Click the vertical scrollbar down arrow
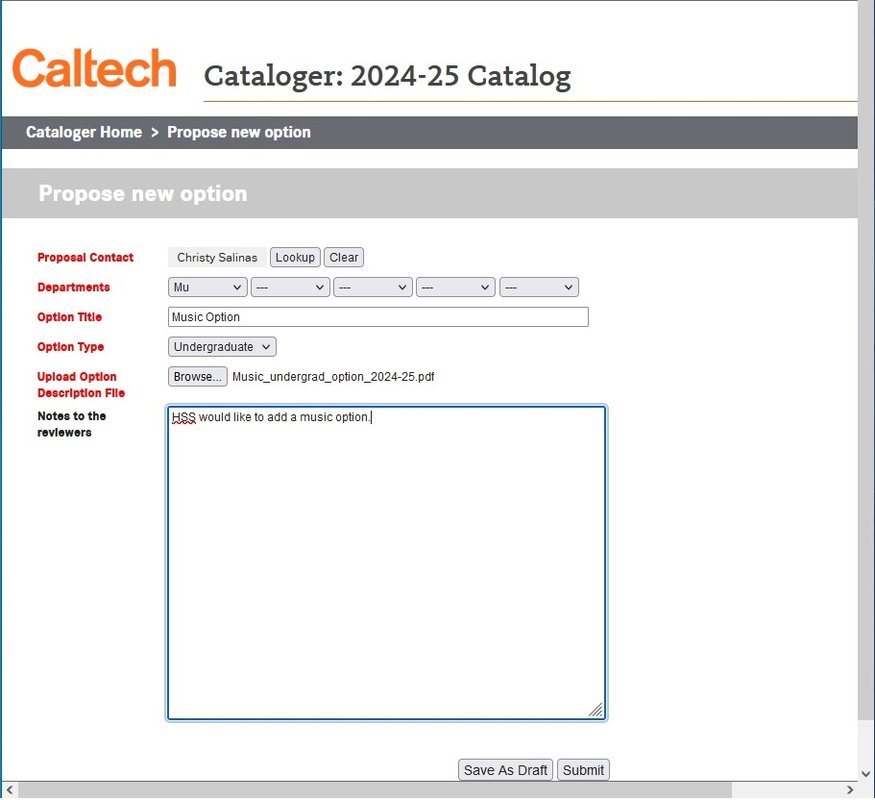Viewport: 875px width, 800px height. point(866,773)
